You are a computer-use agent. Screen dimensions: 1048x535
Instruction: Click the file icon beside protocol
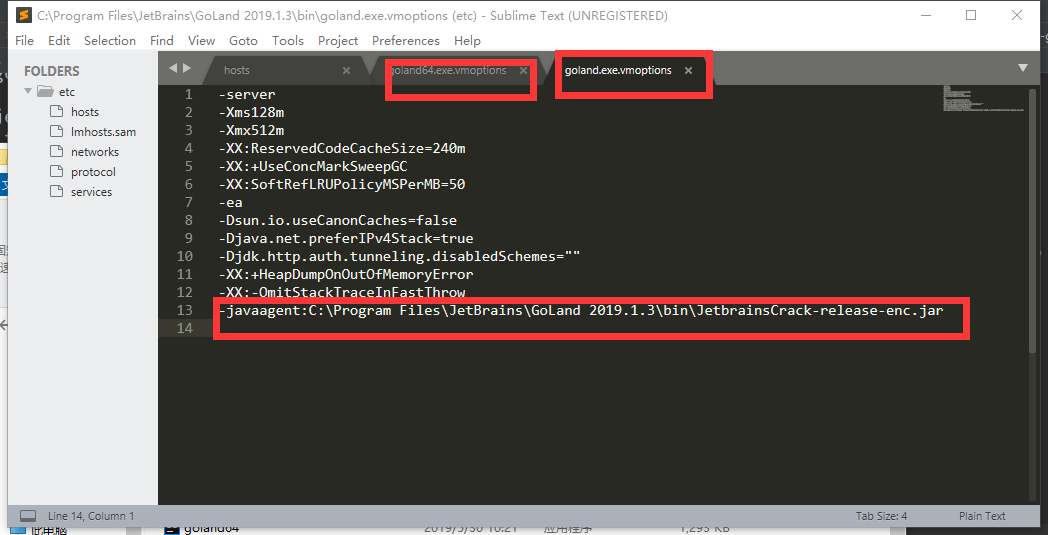(57, 171)
